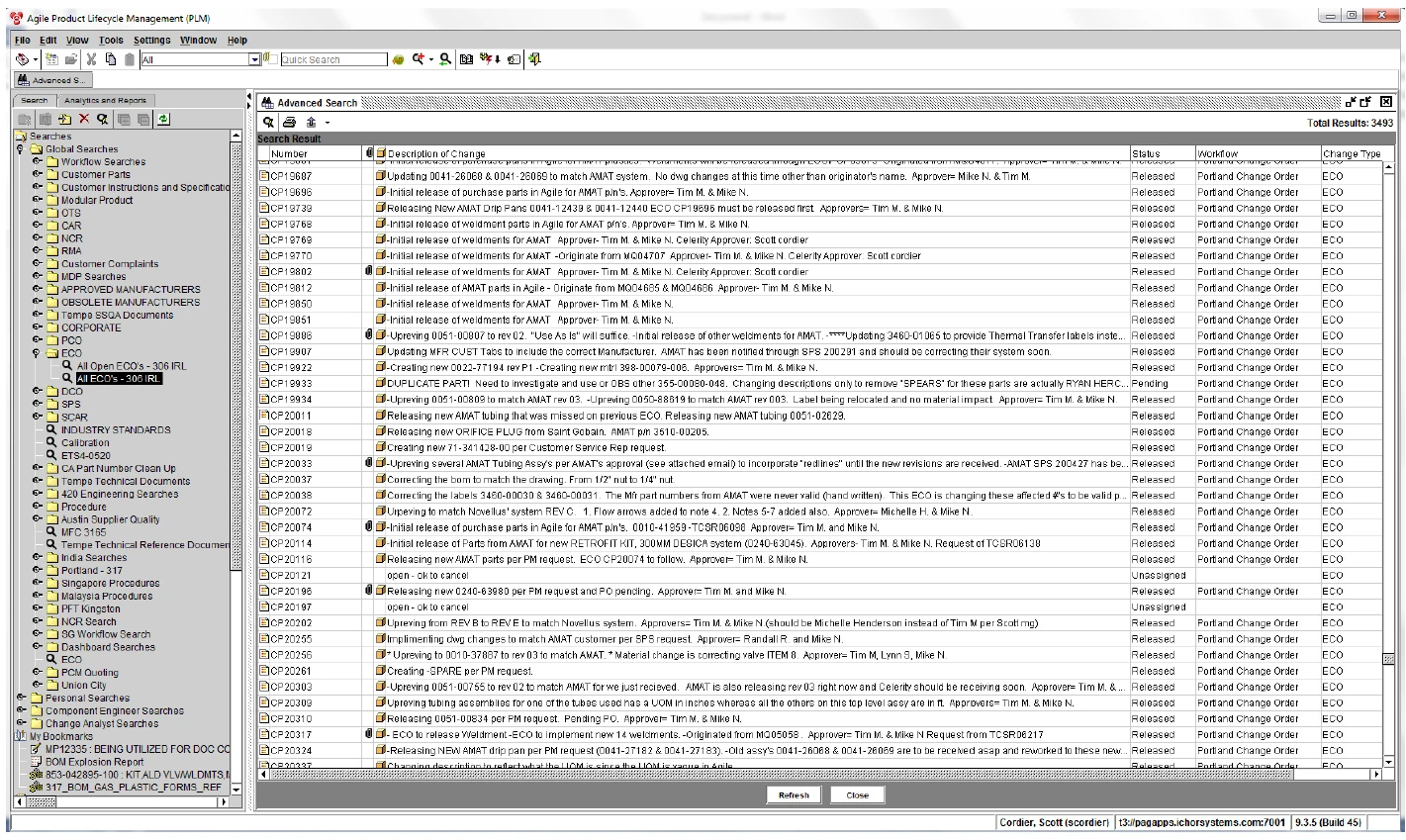Click the red X delete search icon
This screenshot has height=840, width=1406.
[84, 119]
